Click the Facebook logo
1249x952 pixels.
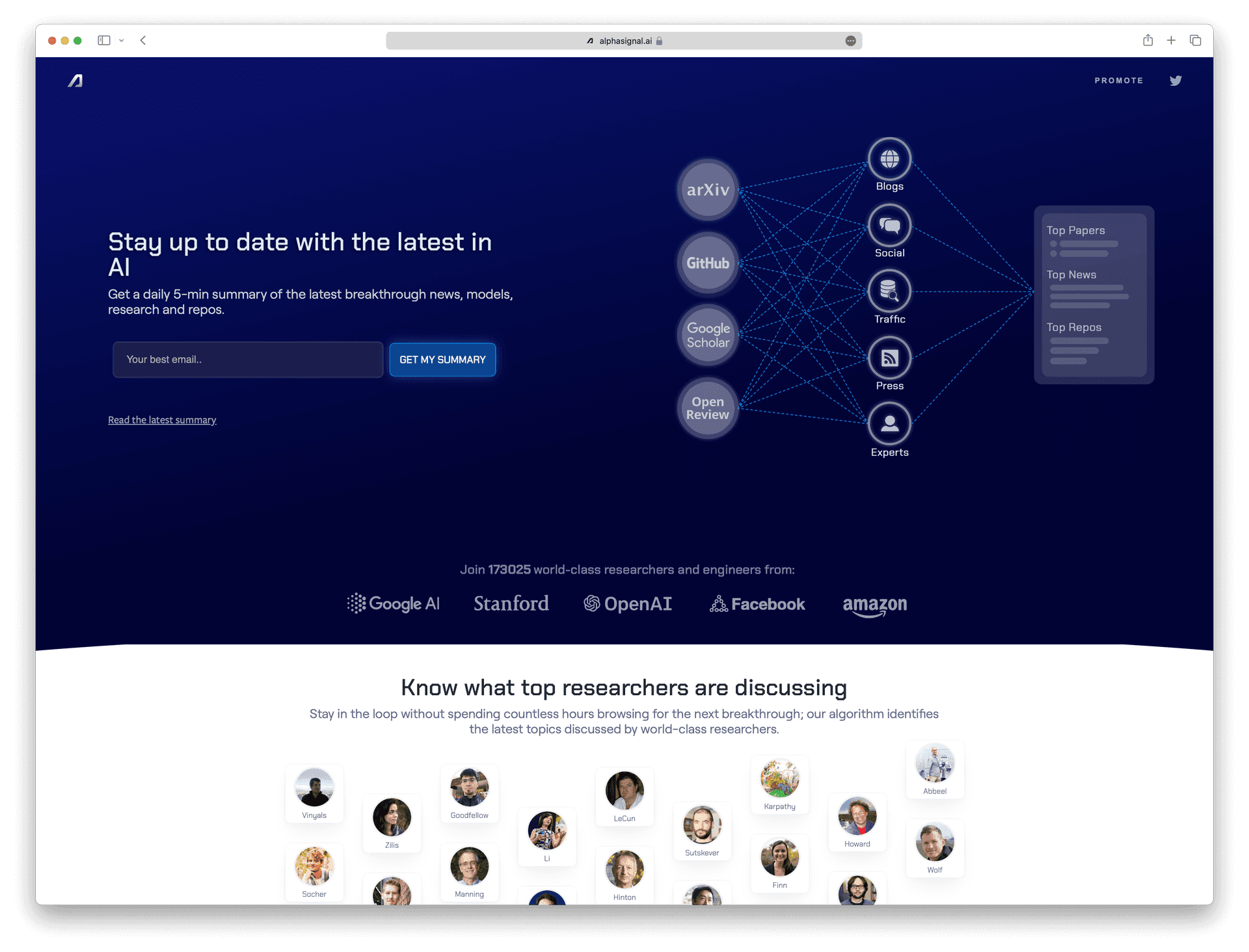click(757, 604)
